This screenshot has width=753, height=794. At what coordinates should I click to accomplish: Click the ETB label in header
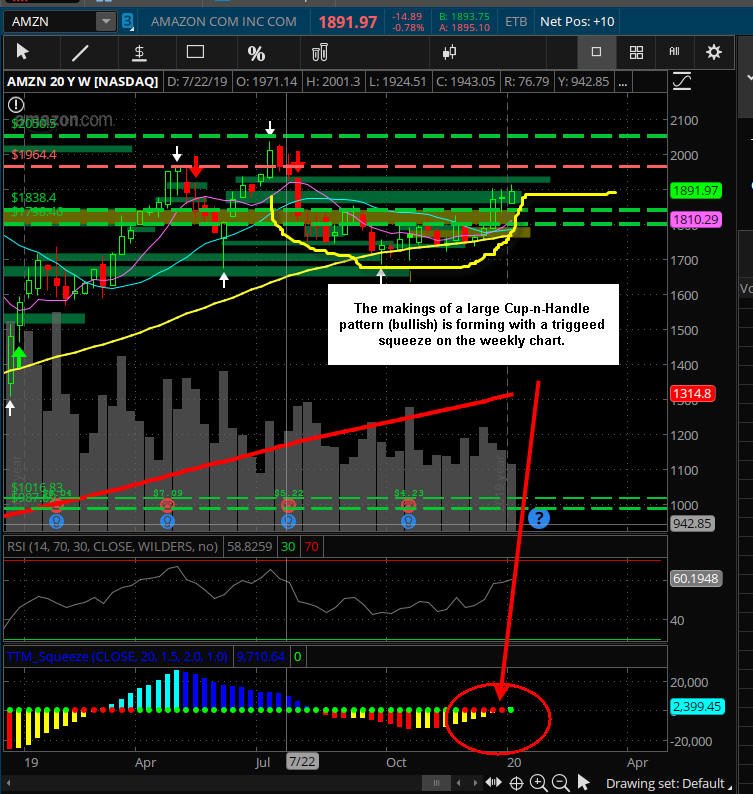(516, 22)
